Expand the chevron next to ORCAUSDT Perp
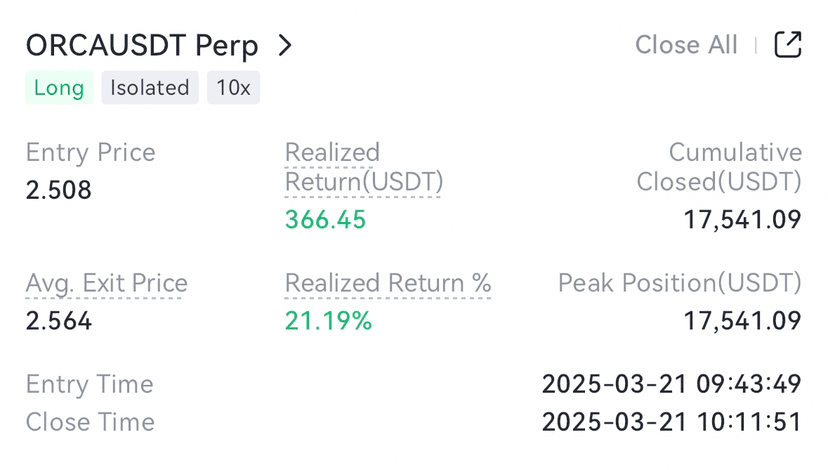828x470 pixels. click(285, 45)
